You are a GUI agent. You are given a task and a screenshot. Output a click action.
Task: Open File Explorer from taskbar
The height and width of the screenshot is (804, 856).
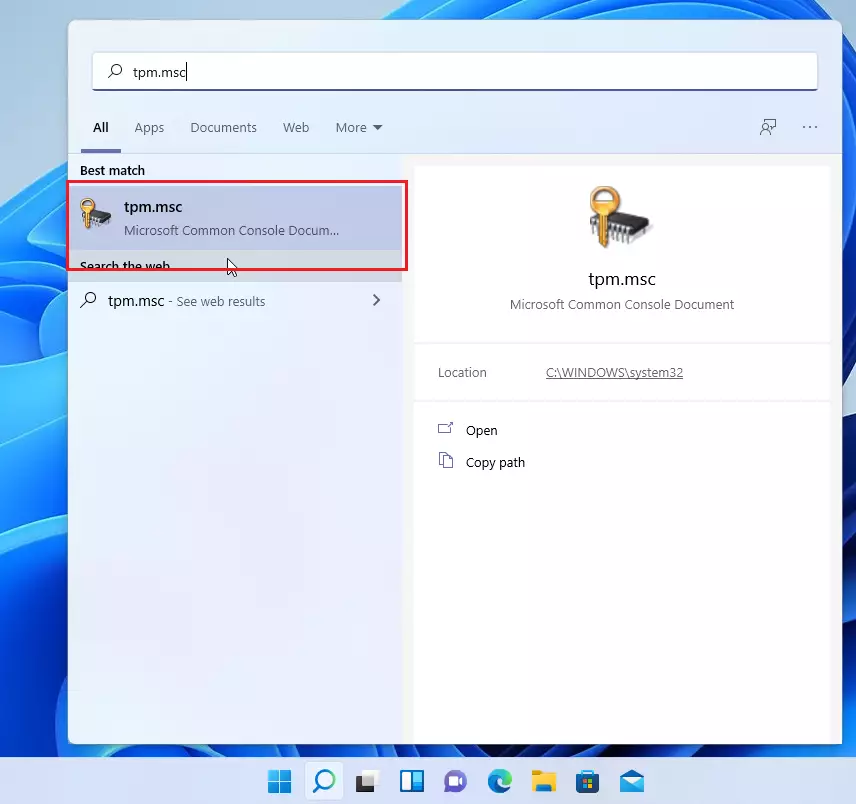[x=544, y=782]
